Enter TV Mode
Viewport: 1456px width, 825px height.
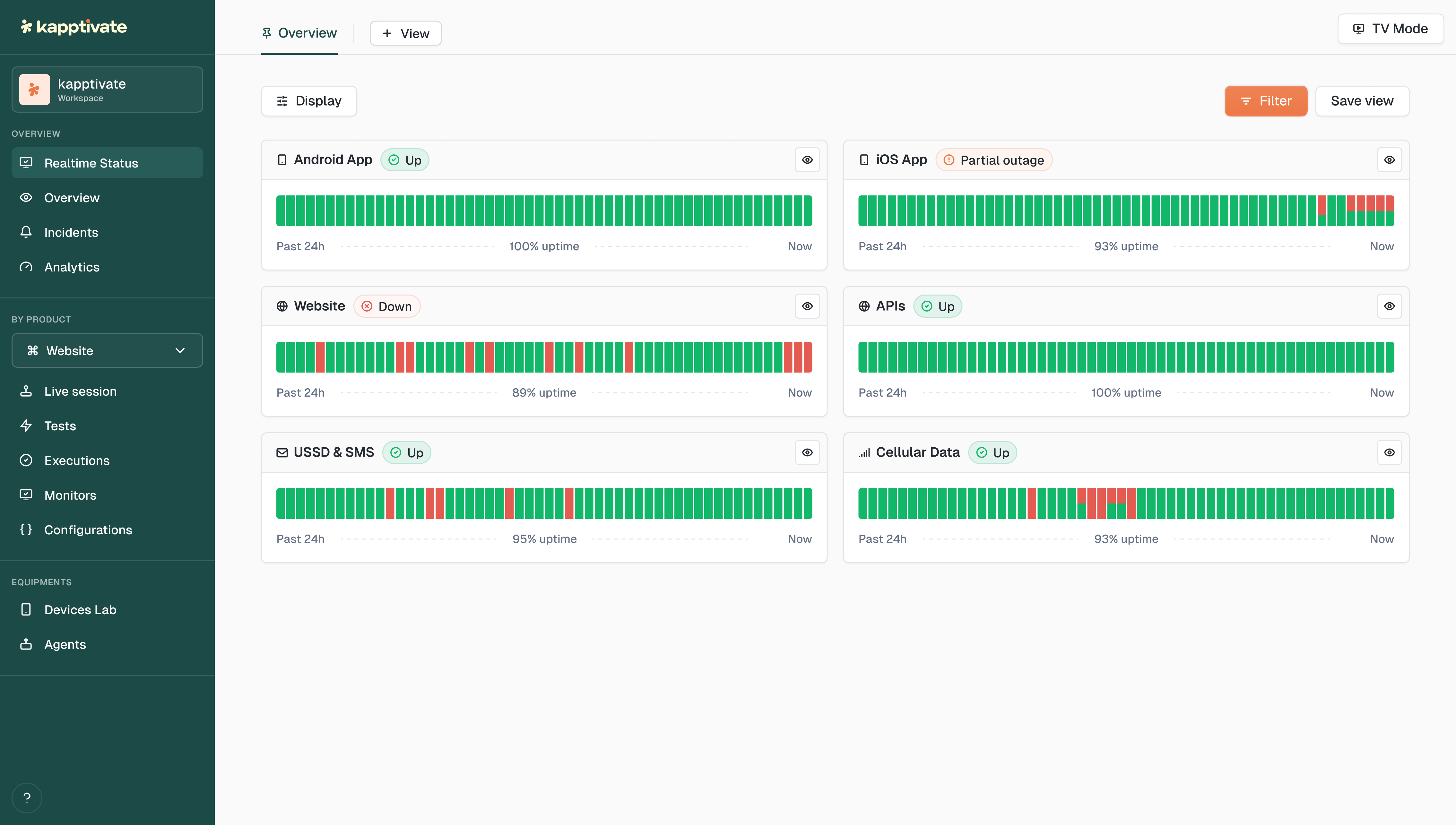tap(1390, 29)
